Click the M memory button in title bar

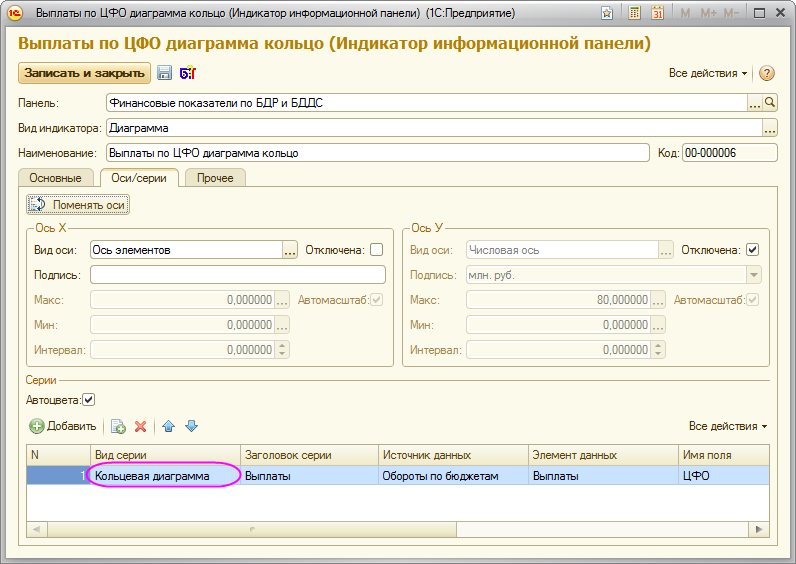[685, 13]
